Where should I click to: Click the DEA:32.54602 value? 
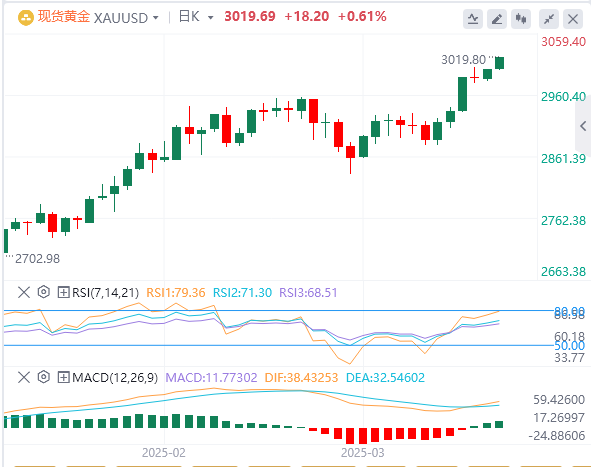point(385,377)
